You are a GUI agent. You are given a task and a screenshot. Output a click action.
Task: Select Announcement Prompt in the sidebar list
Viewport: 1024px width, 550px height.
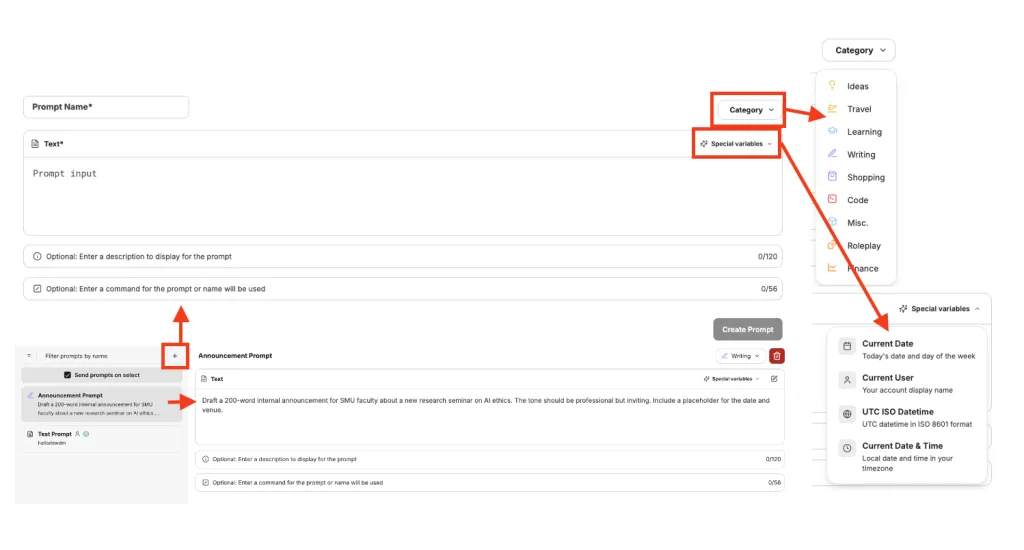click(101, 404)
